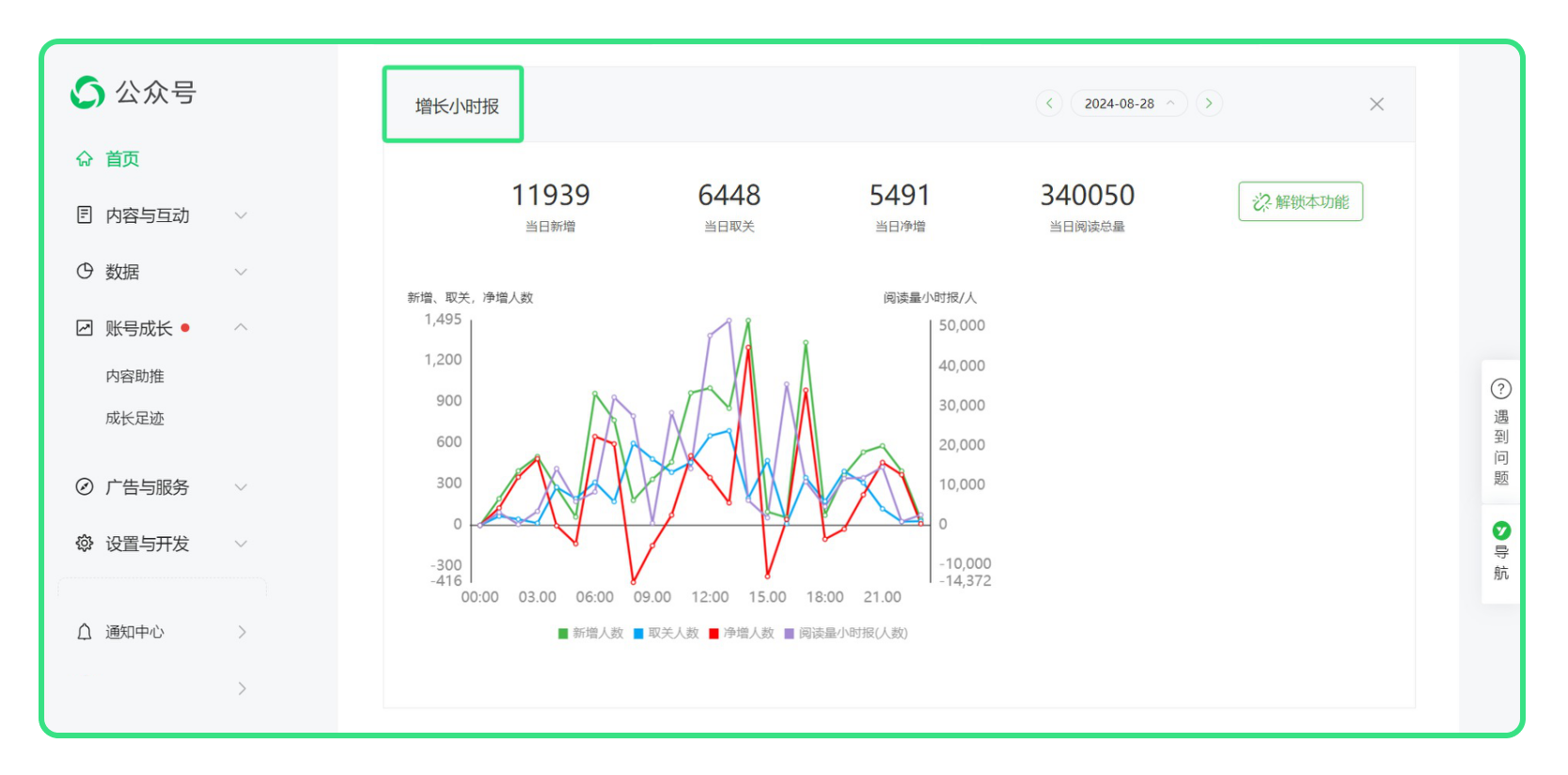This screenshot has height=775, width=1568.
Task: Click the bell icon beside 通知中心
Action: click(x=85, y=631)
